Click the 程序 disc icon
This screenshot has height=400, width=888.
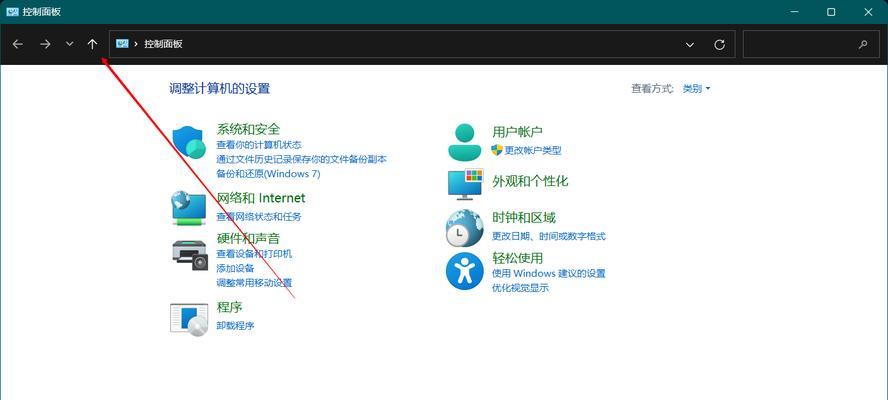[189, 320]
